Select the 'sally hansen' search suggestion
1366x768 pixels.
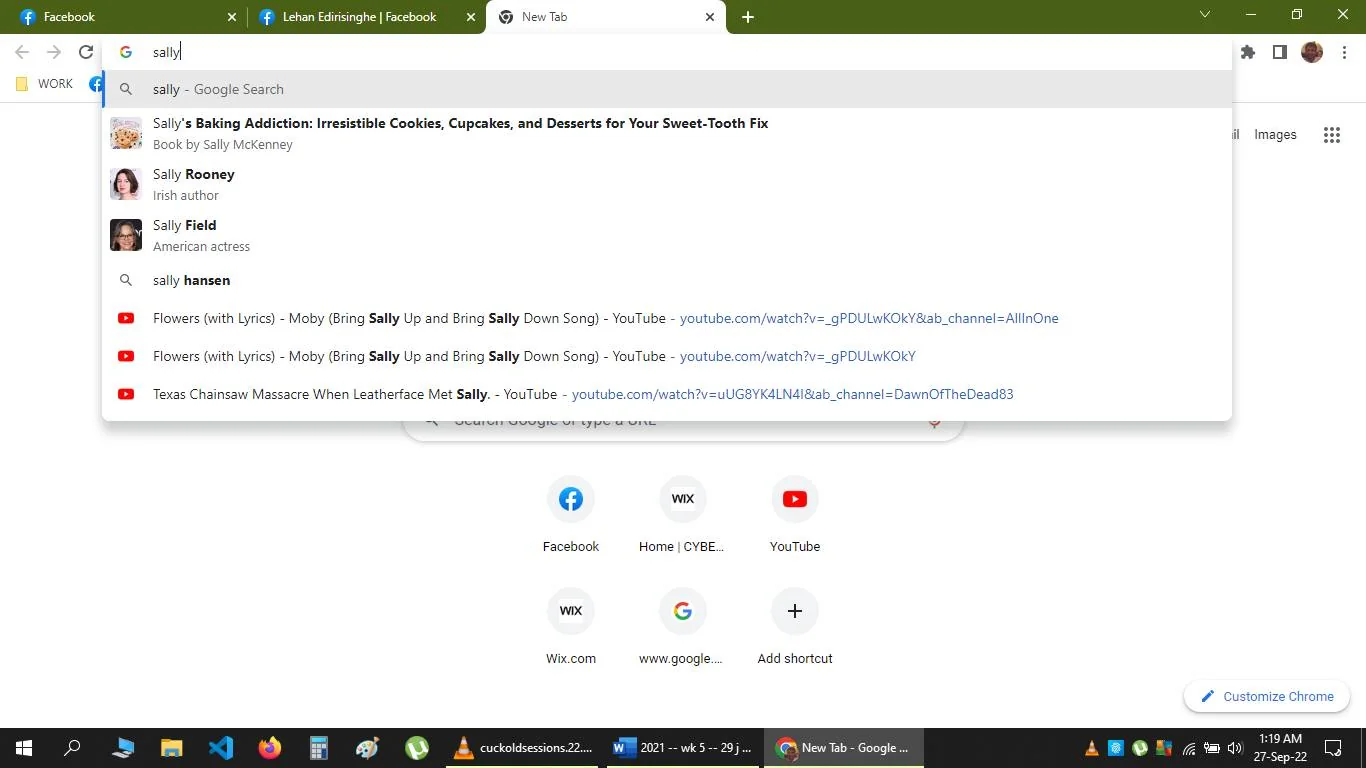point(667,280)
